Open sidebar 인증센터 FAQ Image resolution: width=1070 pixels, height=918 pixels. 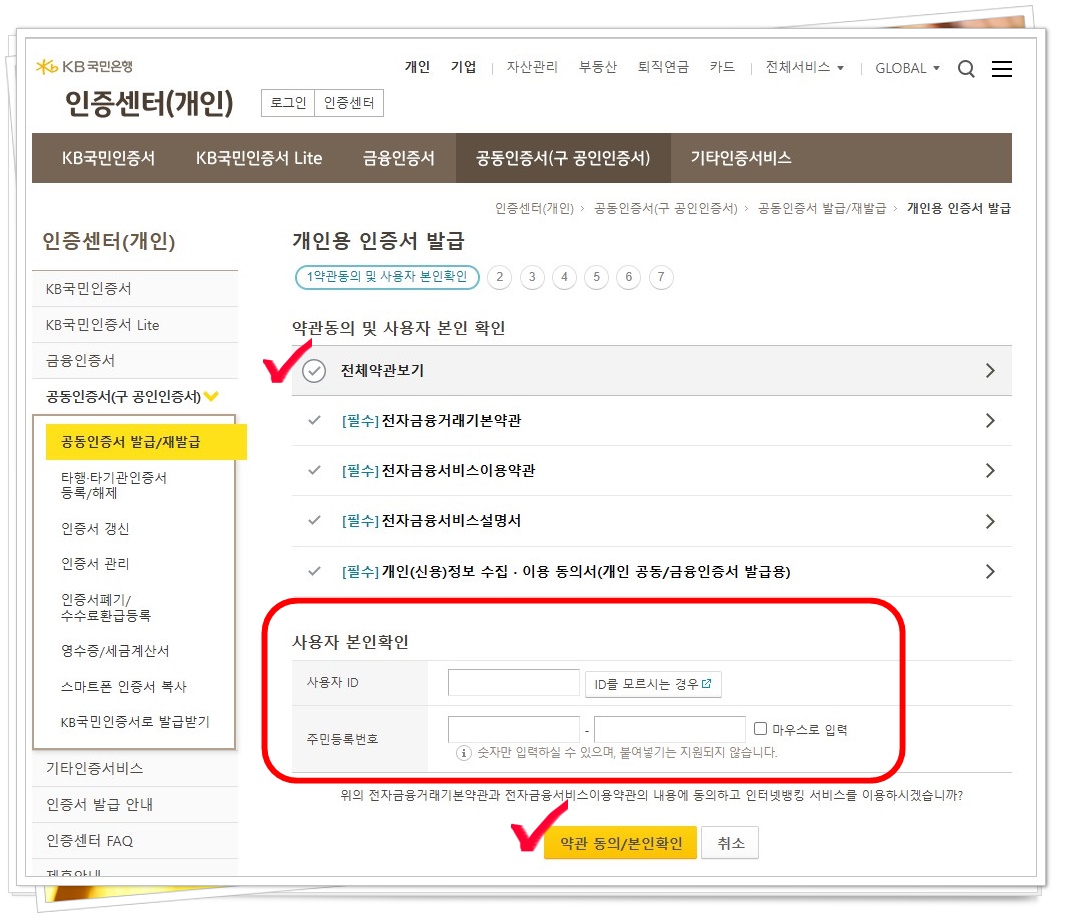(135, 841)
